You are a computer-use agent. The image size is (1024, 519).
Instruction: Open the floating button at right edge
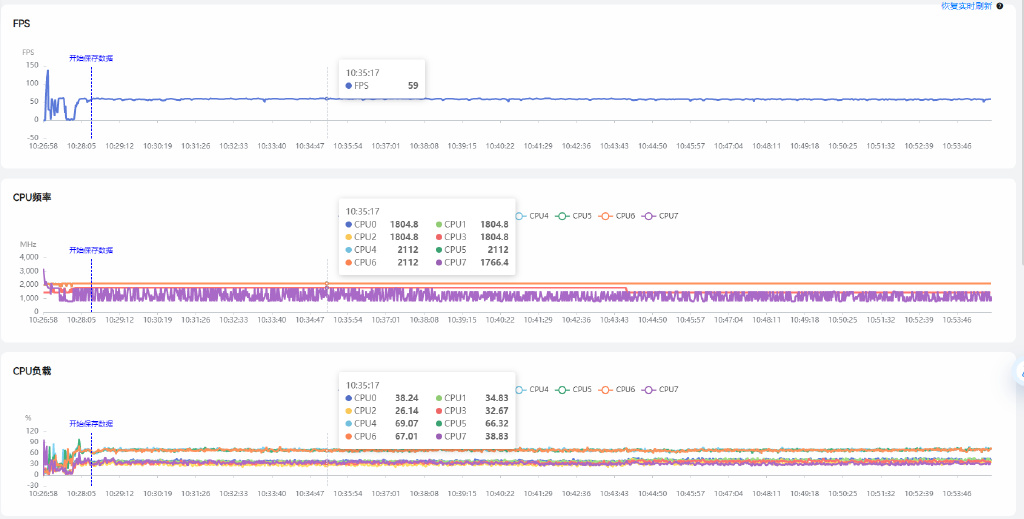click(x=1019, y=373)
